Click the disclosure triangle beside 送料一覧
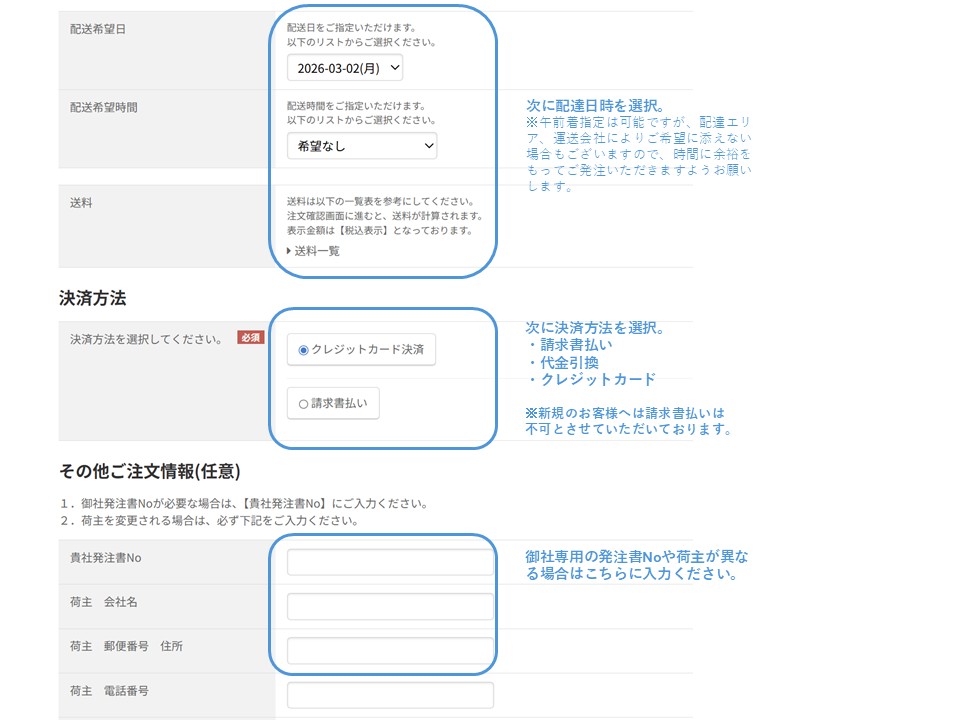Image resolution: width=960 pixels, height=720 pixels. click(x=290, y=251)
